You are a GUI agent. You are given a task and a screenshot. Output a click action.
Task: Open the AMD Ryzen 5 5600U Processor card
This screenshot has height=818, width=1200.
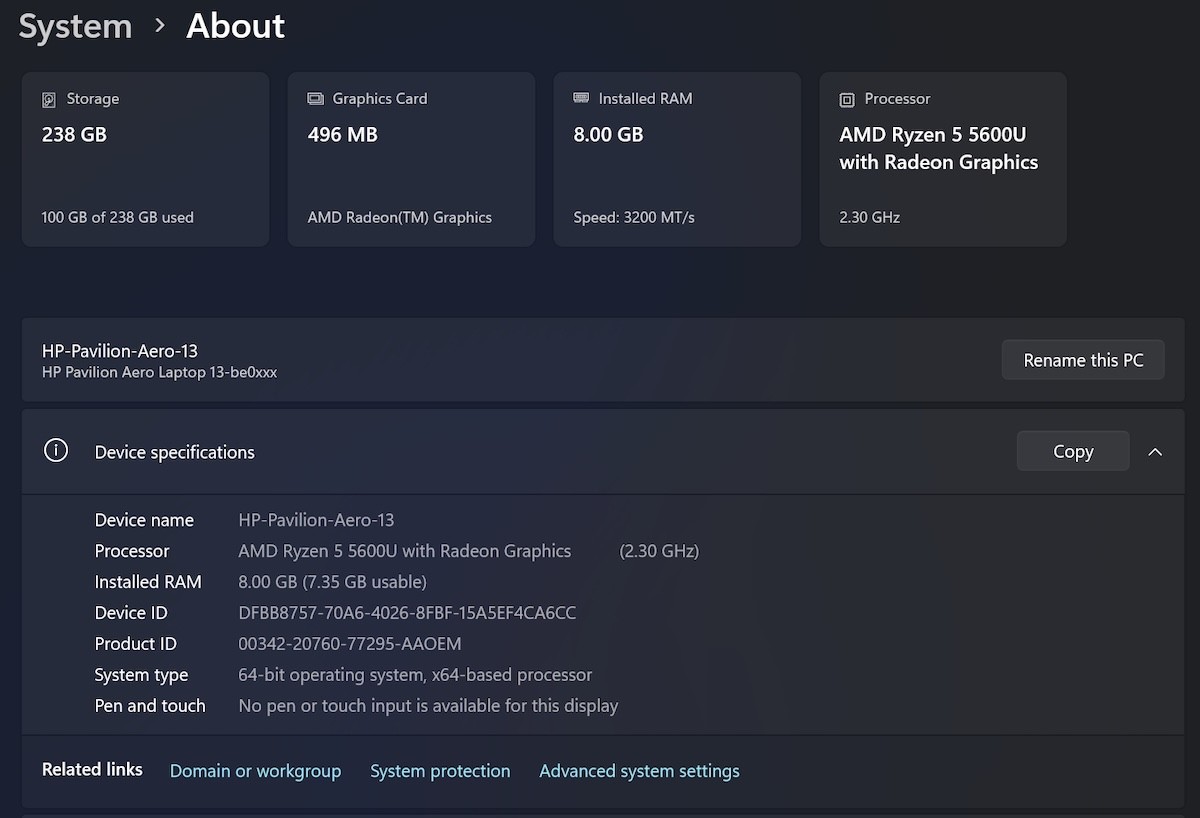[943, 159]
